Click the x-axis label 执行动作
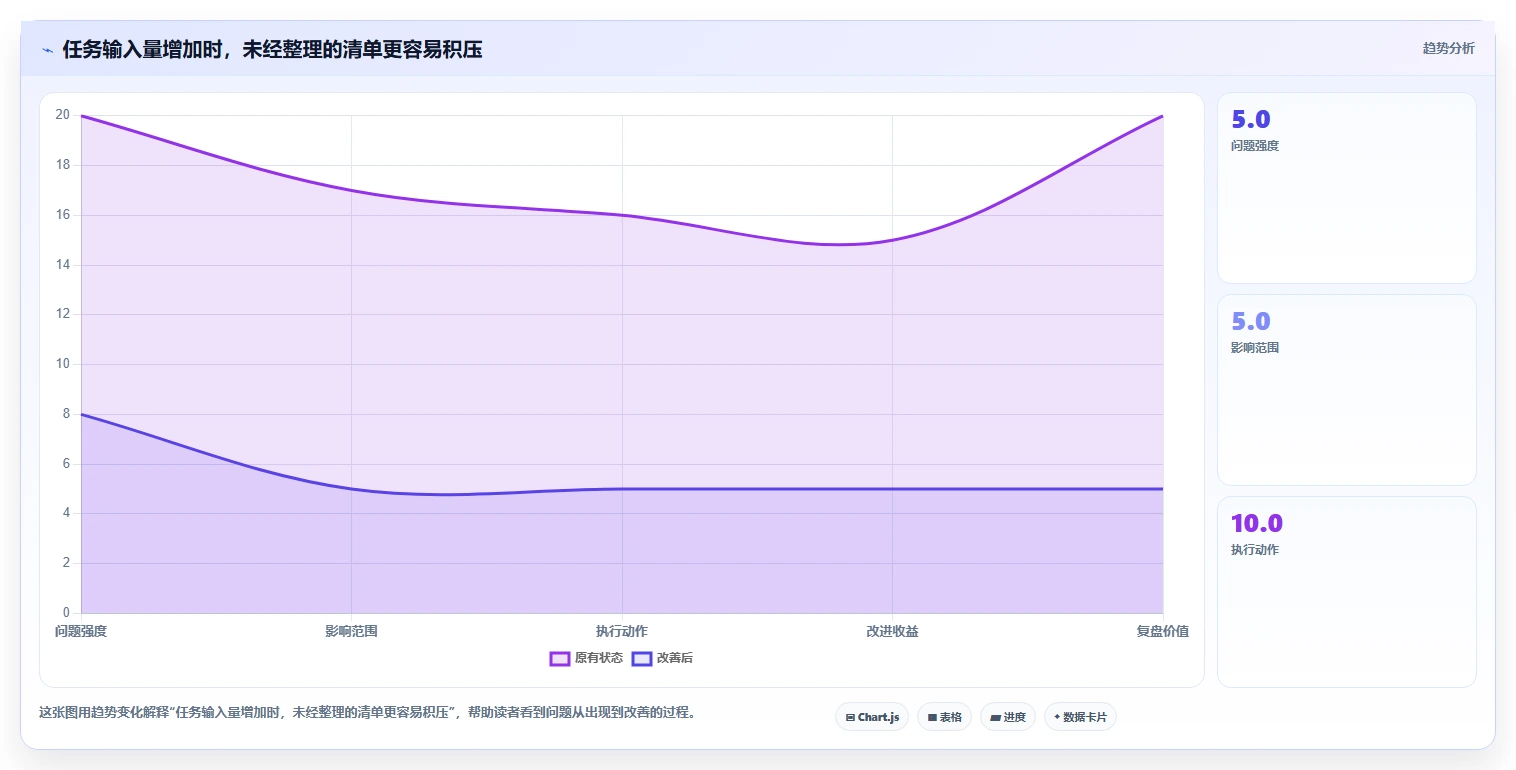The image size is (1516, 770). coord(622,631)
